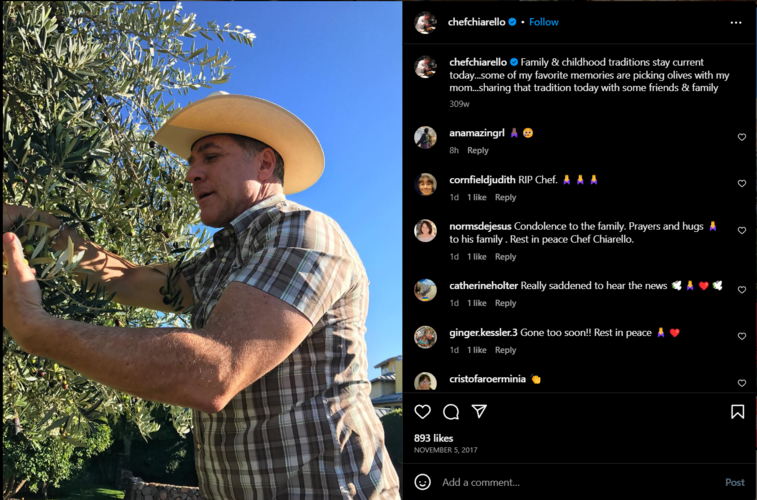This screenshot has height=500, width=757.
Task: Like the post with the heart icon
Action: [x=423, y=412]
